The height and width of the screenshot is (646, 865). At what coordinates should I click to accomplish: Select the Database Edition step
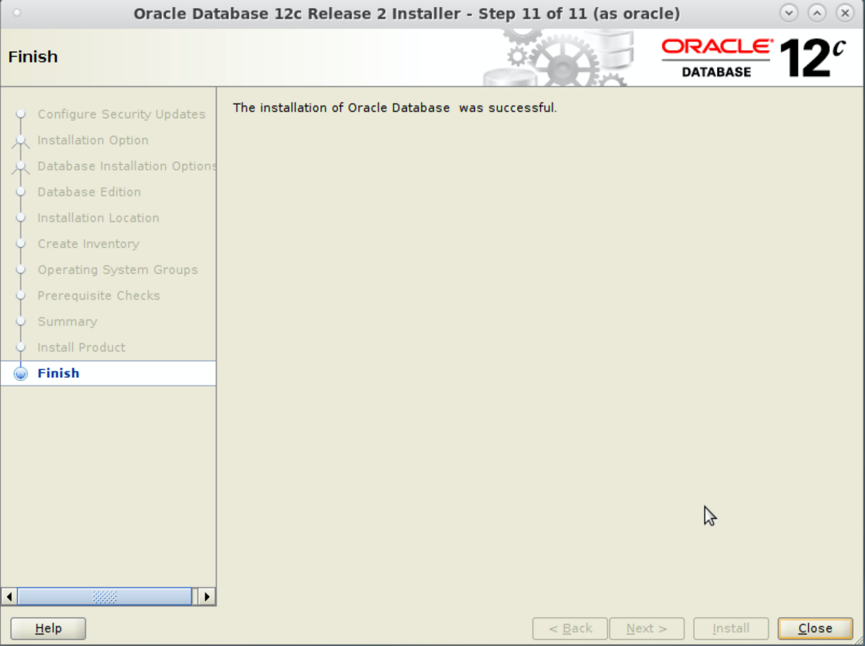[89, 192]
